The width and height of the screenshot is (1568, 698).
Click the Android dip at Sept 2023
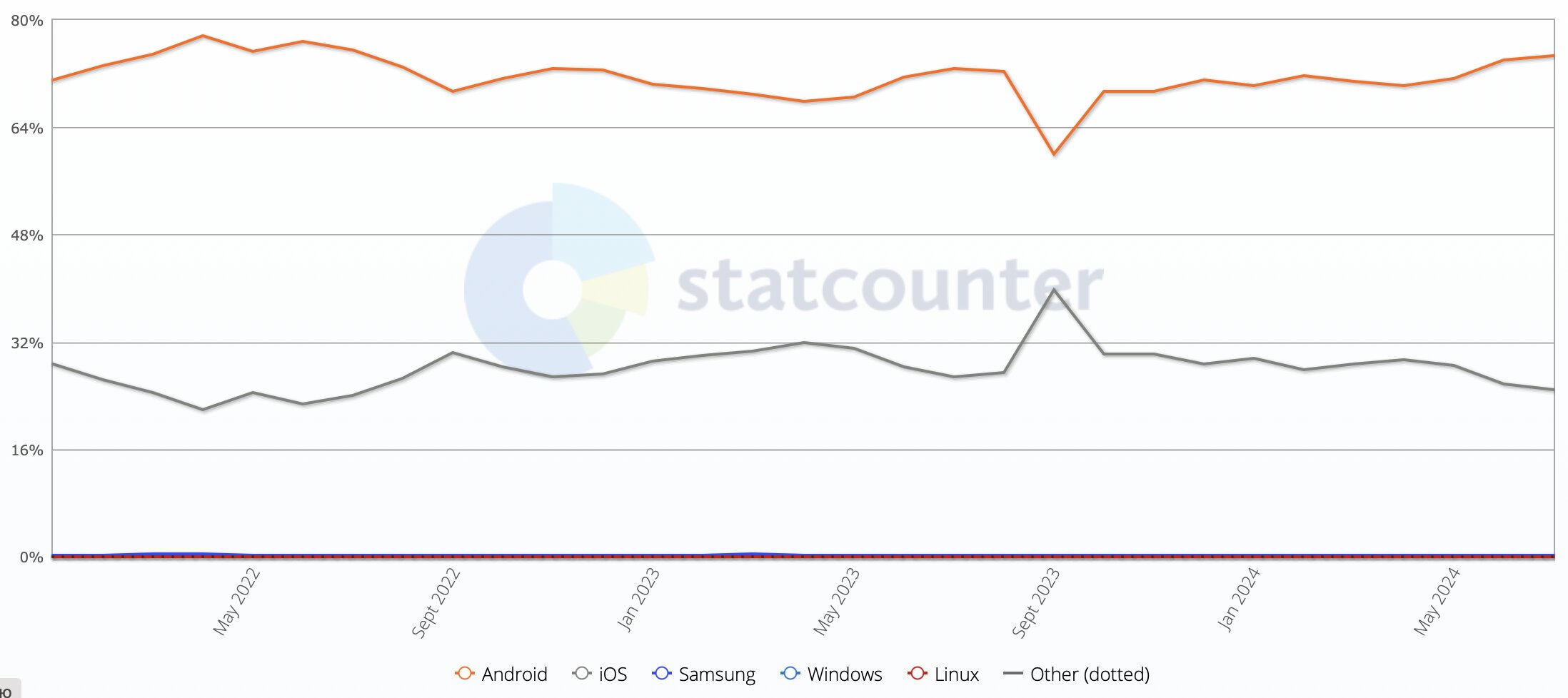tap(1054, 153)
